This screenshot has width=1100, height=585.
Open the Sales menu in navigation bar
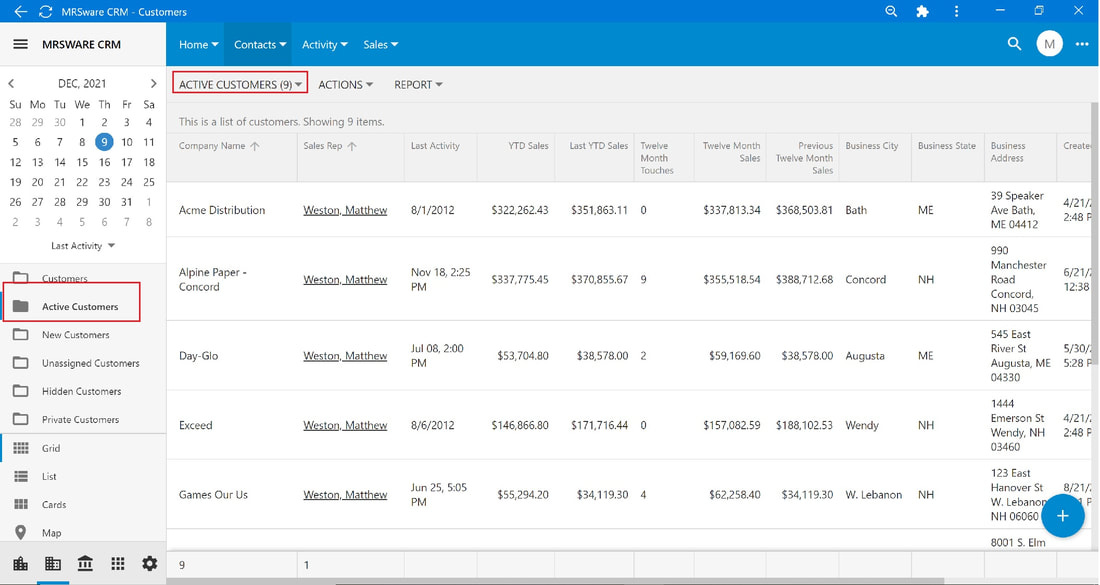[x=380, y=44]
